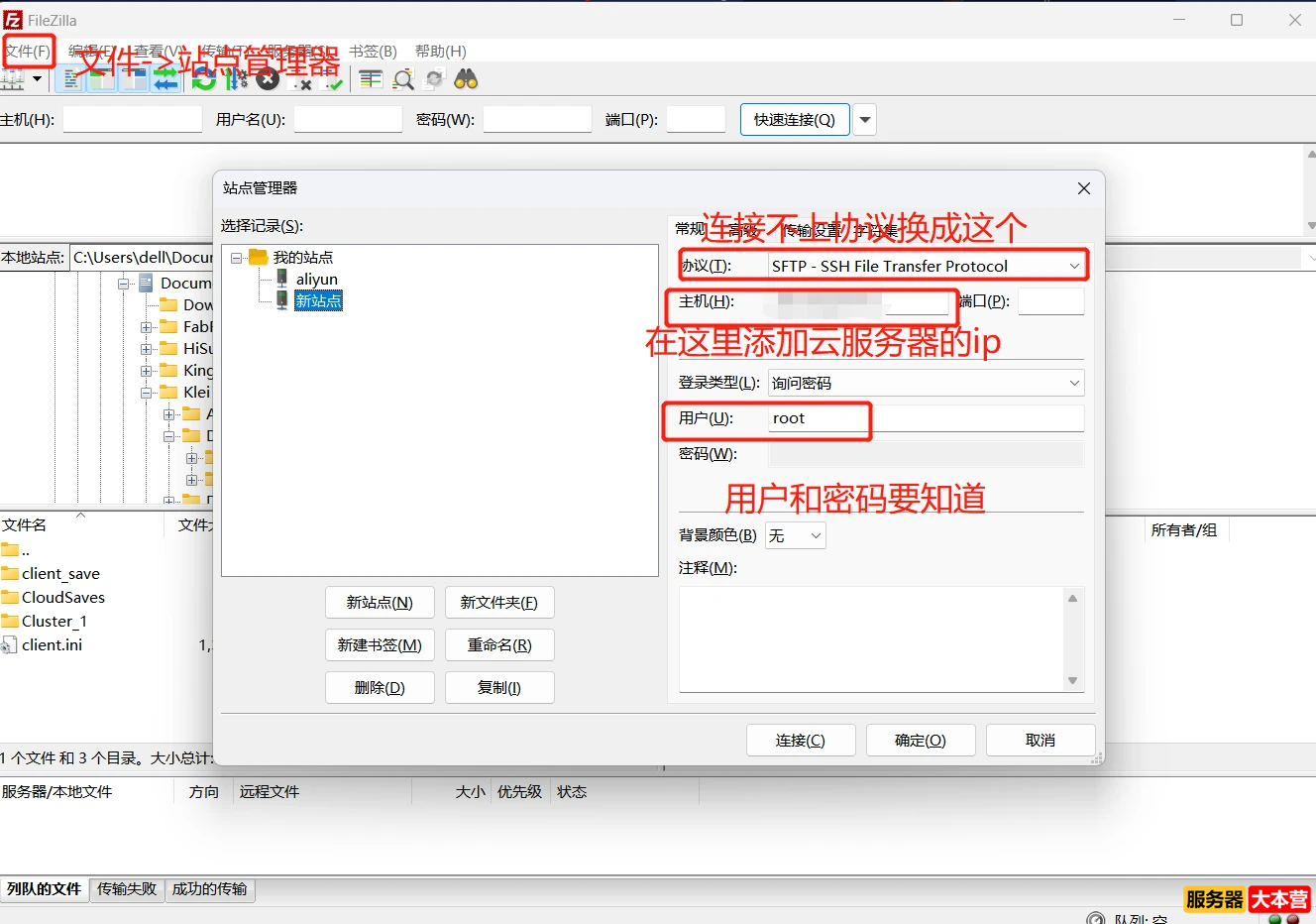Click the quick connect 主机(H) input field
This screenshot has width=1316, height=924.
coord(133,120)
